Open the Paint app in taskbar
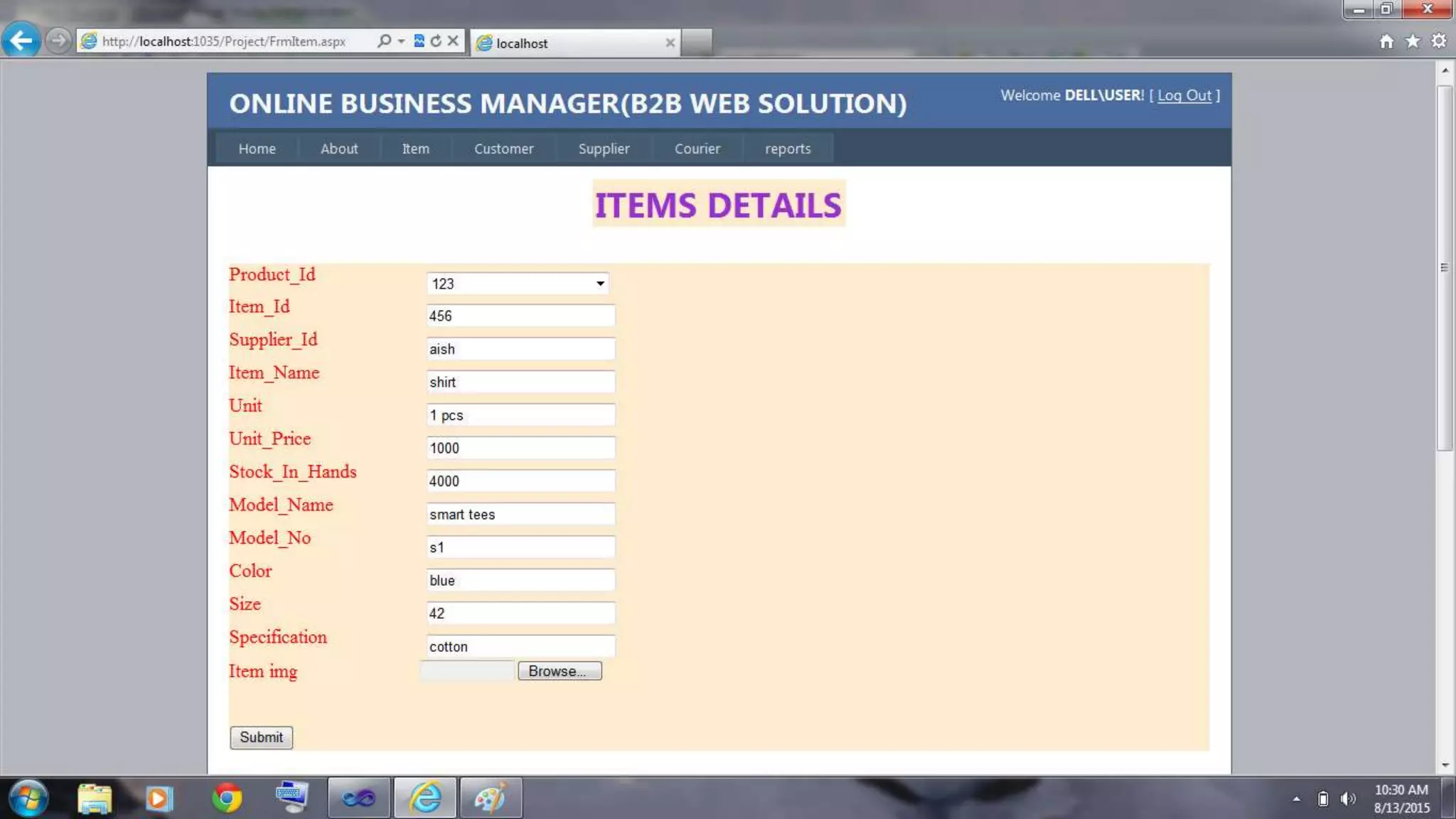The image size is (1456, 819). click(x=491, y=798)
